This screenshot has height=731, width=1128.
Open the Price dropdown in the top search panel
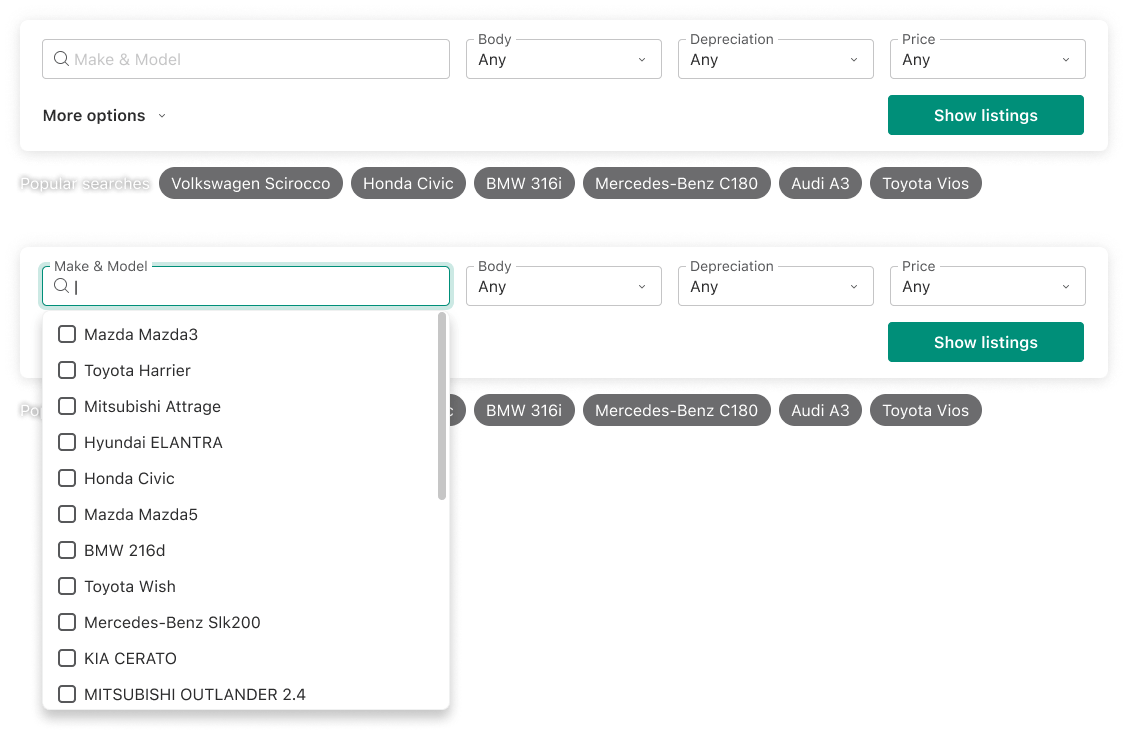(x=987, y=59)
